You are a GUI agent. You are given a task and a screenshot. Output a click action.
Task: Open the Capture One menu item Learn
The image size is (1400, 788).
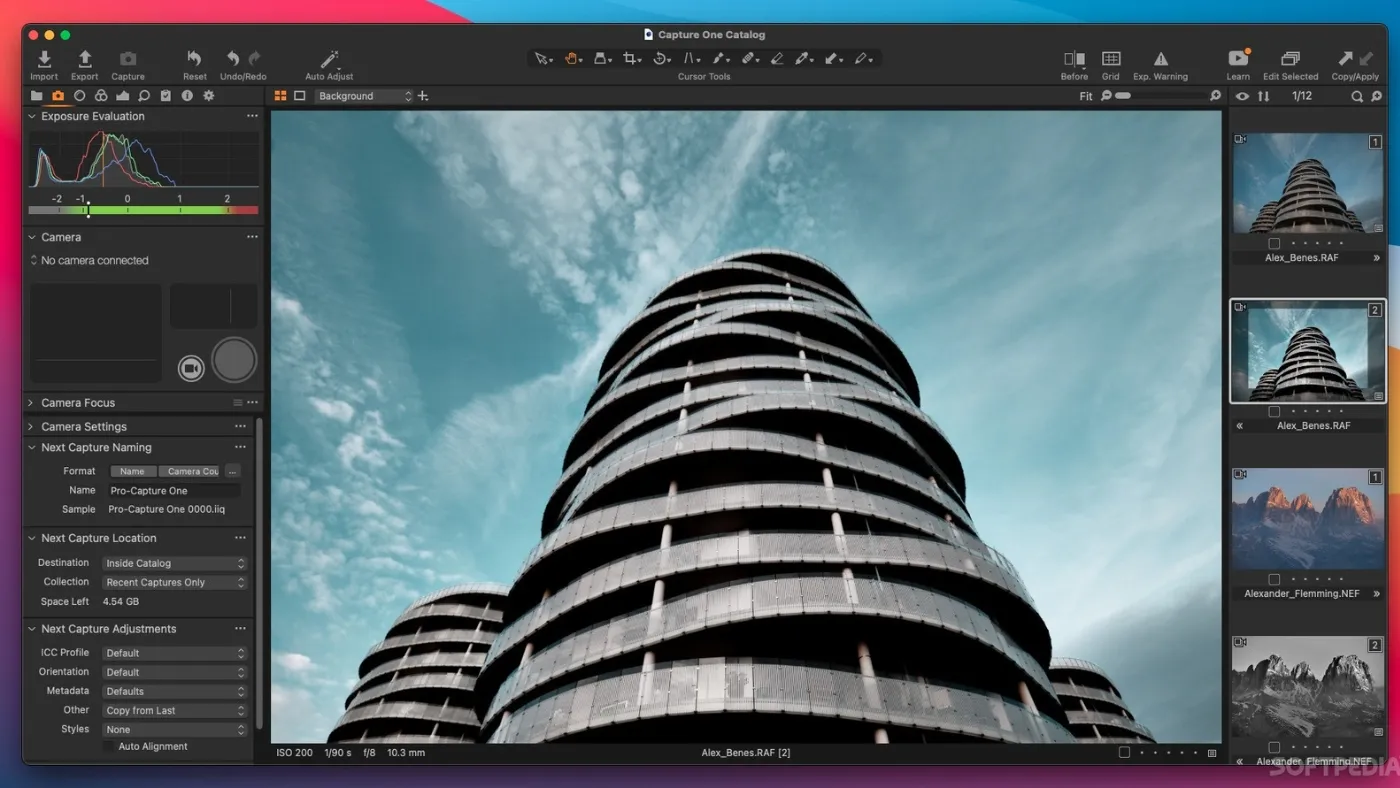coord(1238,58)
